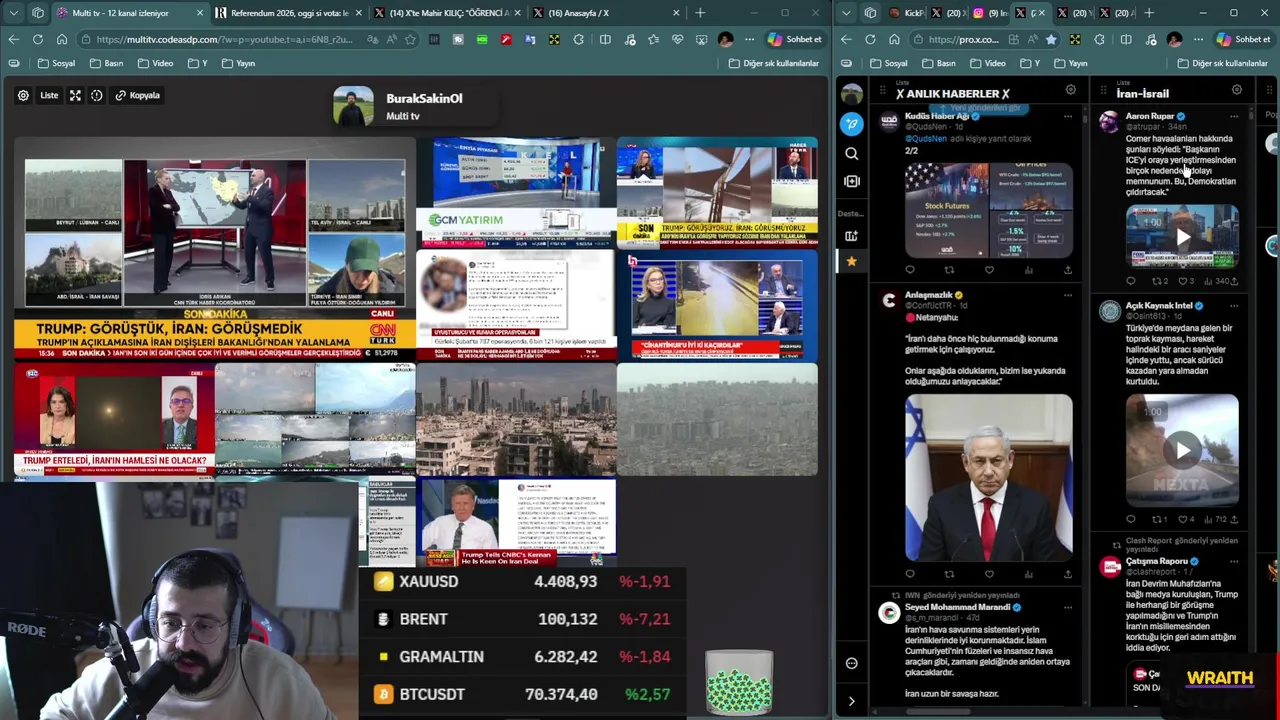The height and width of the screenshot is (720, 1280).
Task: Like the Aaron Rupar post
Action: [1182, 281]
